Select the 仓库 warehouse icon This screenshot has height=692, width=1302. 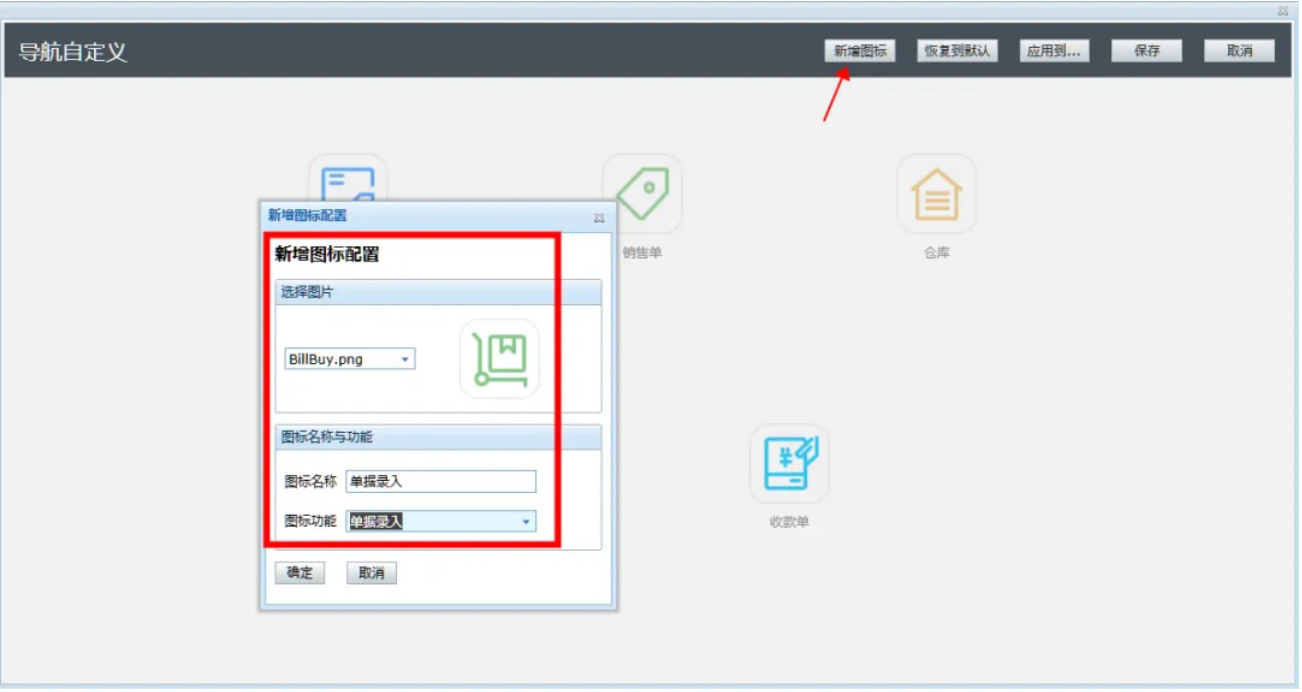click(x=936, y=193)
